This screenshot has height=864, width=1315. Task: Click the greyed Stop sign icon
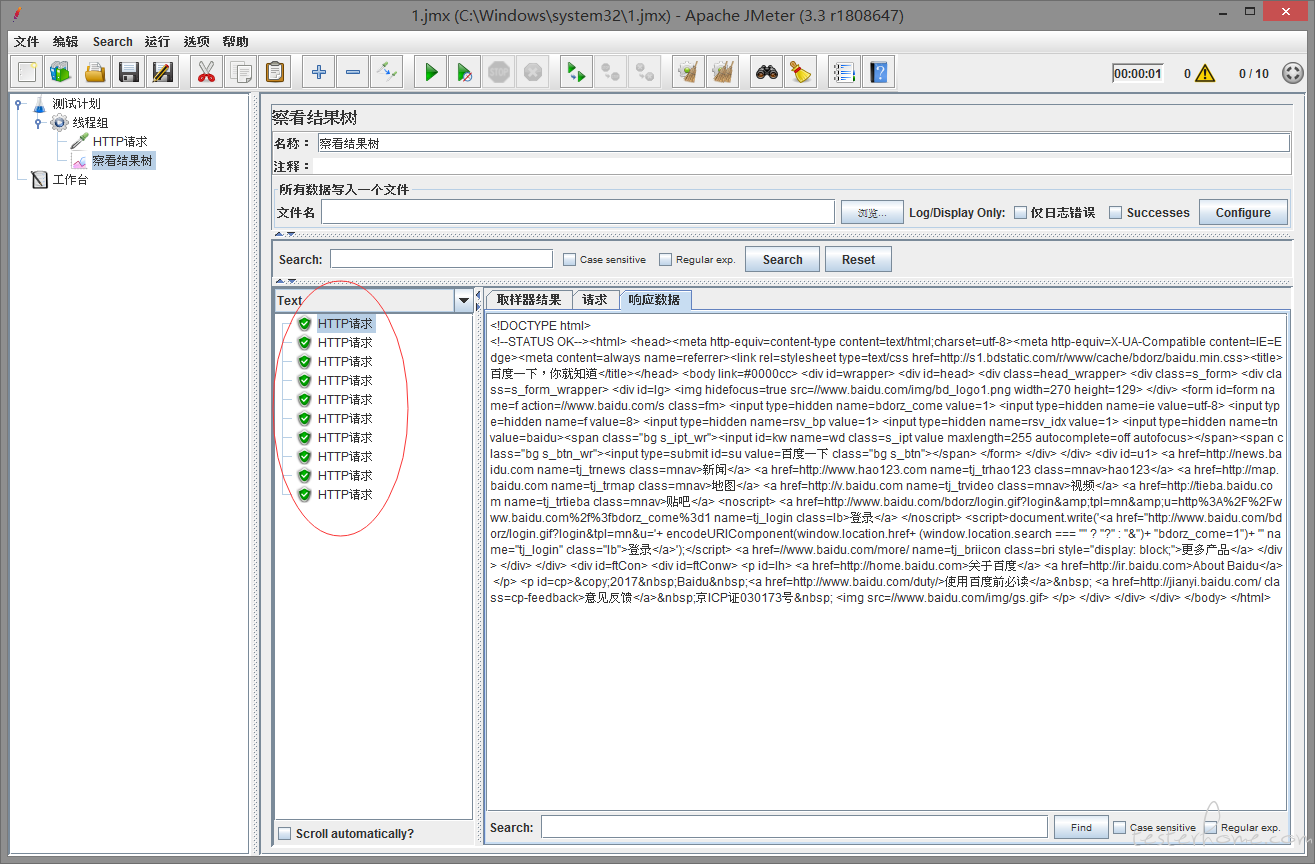pyautogui.click(x=499, y=72)
